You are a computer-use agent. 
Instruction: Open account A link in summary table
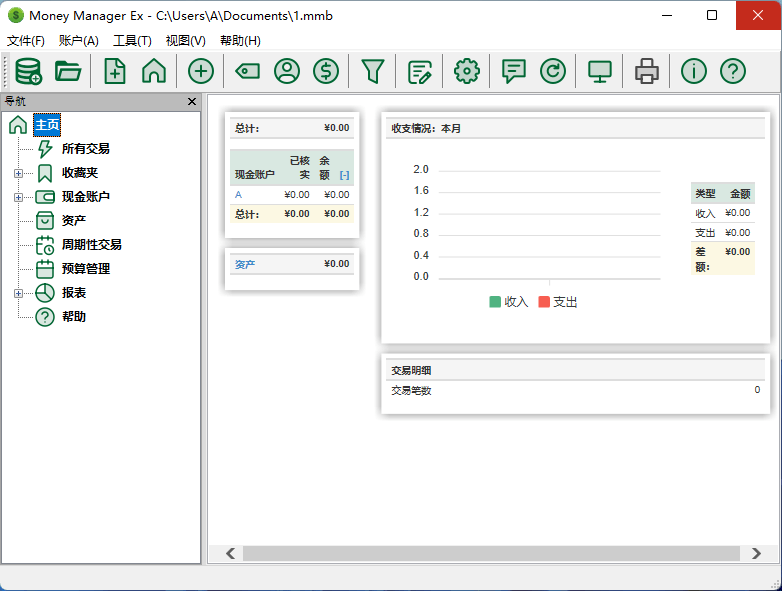[239, 195]
